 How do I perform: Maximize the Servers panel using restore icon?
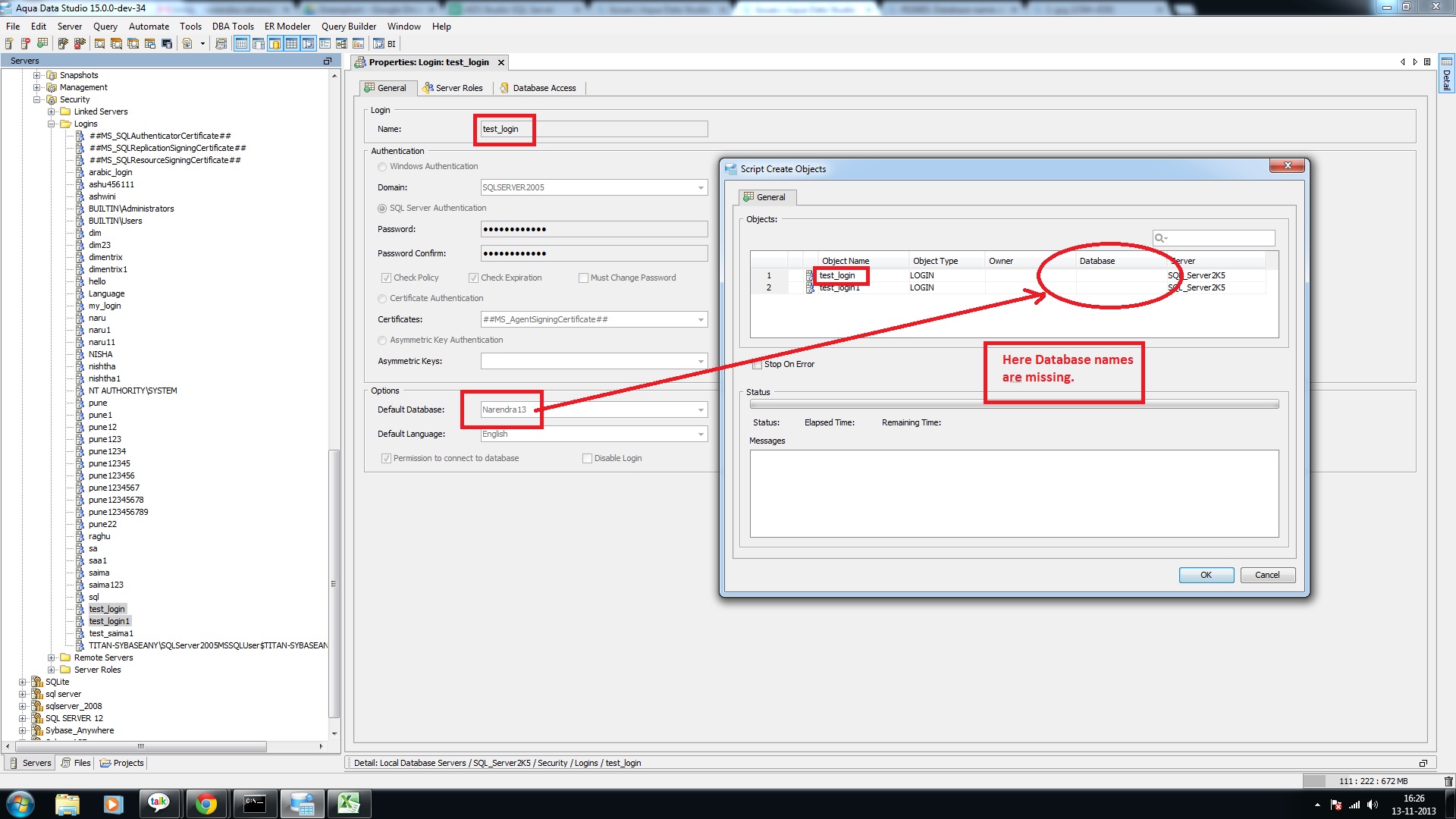tap(328, 61)
